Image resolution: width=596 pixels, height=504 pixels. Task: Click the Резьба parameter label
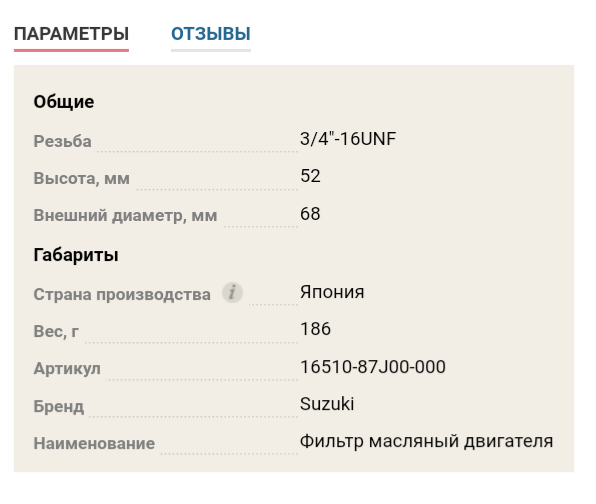click(62, 141)
